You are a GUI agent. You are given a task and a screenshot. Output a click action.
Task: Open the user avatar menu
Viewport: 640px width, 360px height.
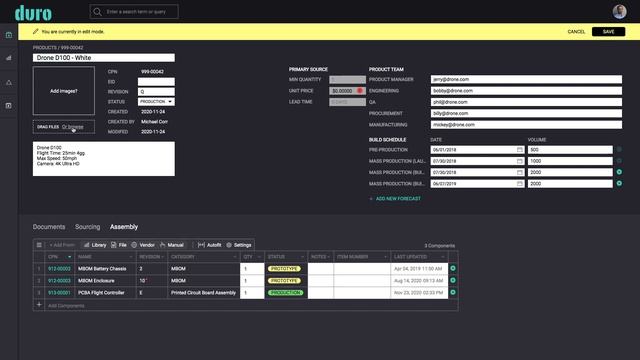(619, 11)
